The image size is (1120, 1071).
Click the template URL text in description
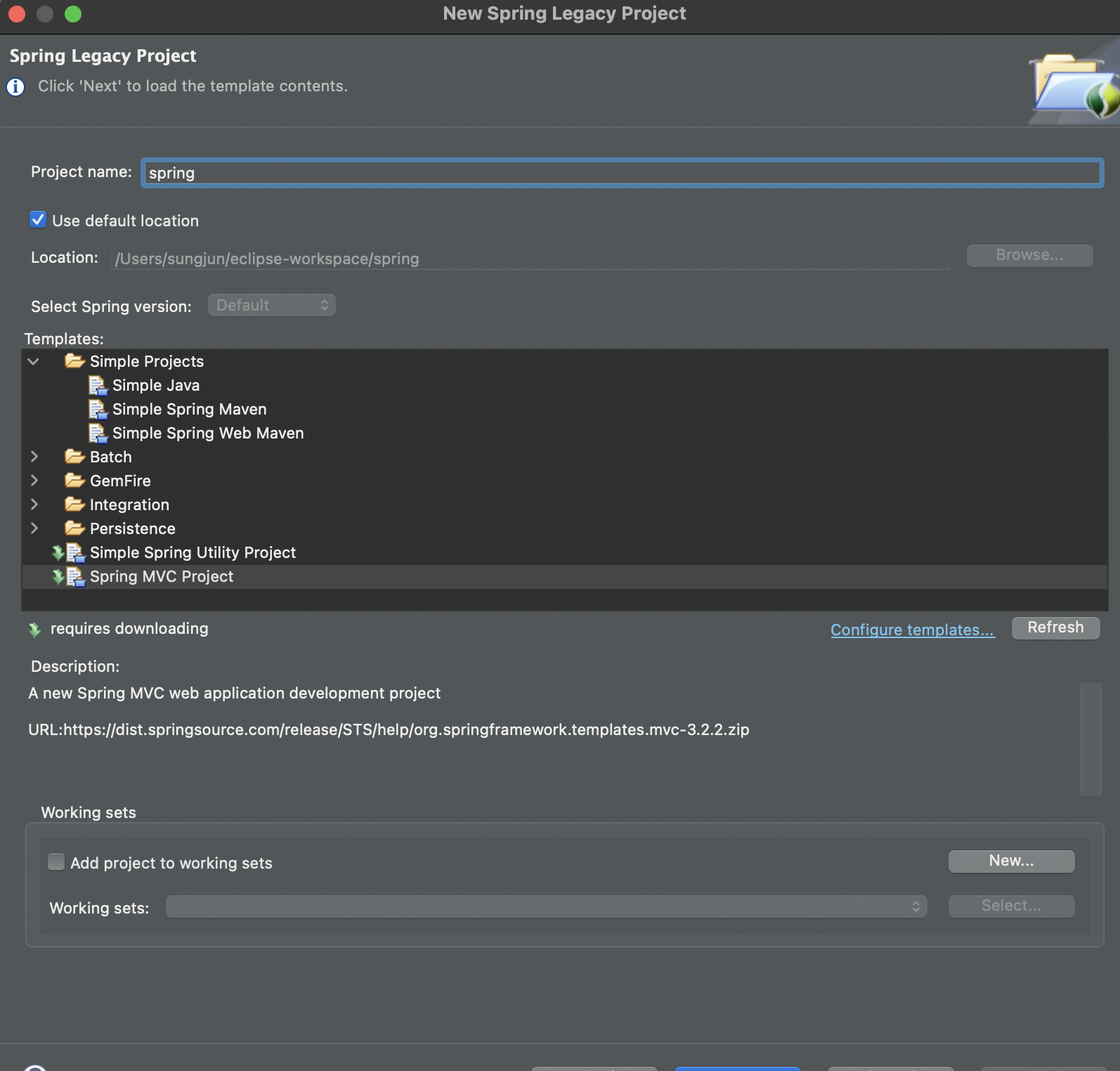[x=389, y=729]
